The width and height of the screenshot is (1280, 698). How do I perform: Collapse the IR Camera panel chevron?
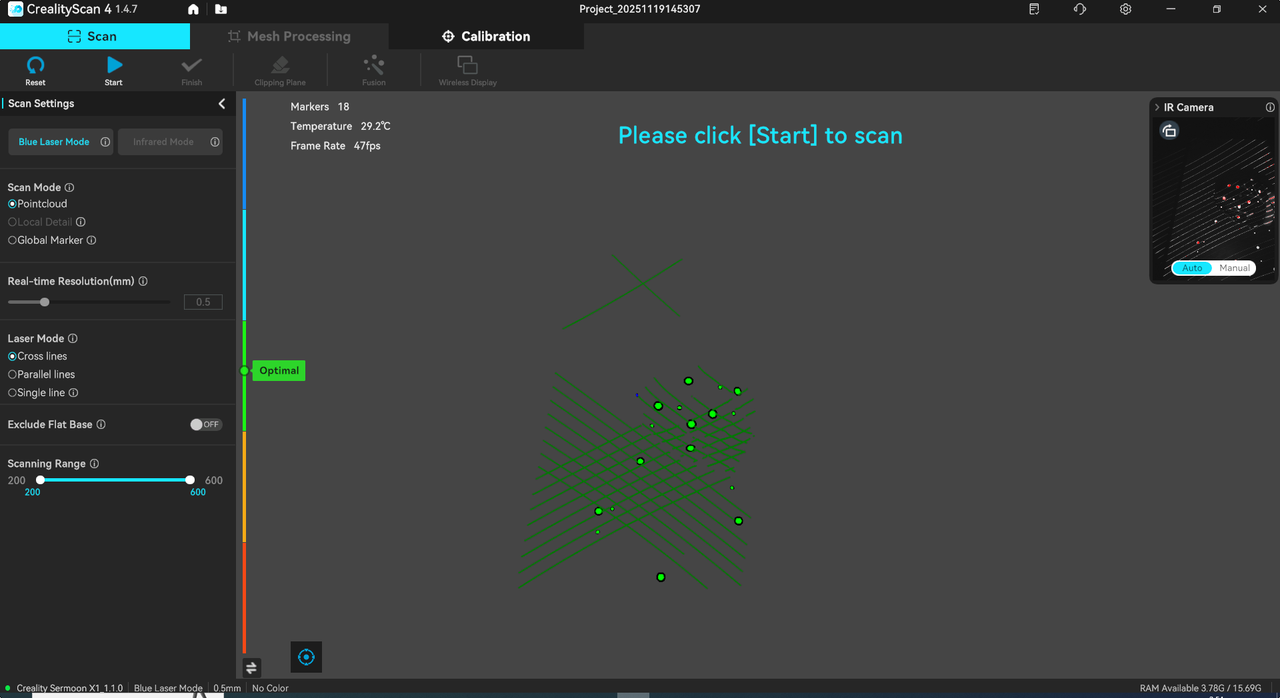click(1157, 107)
